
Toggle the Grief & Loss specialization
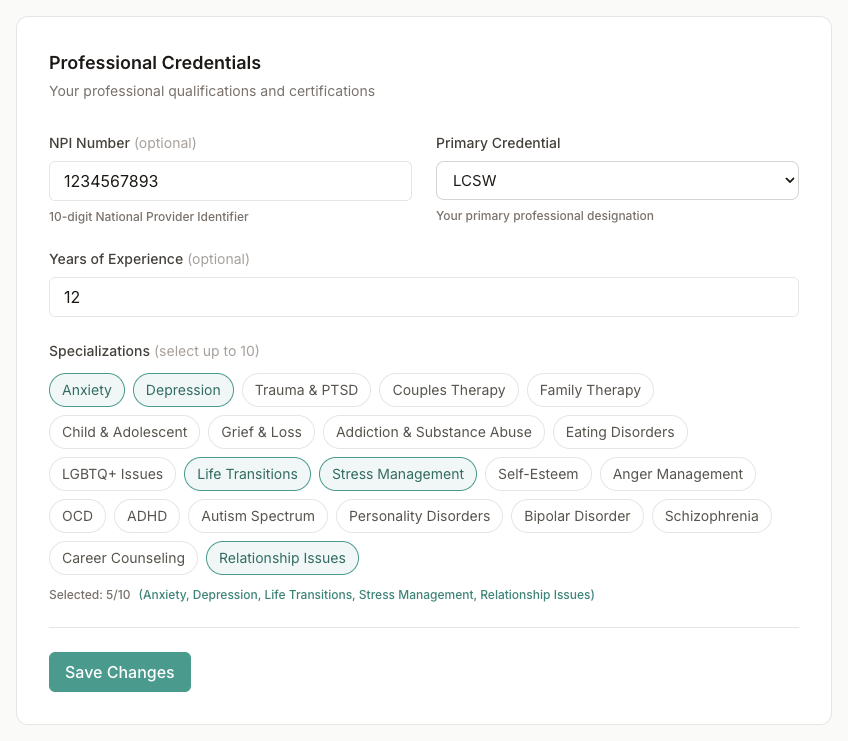[261, 432]
